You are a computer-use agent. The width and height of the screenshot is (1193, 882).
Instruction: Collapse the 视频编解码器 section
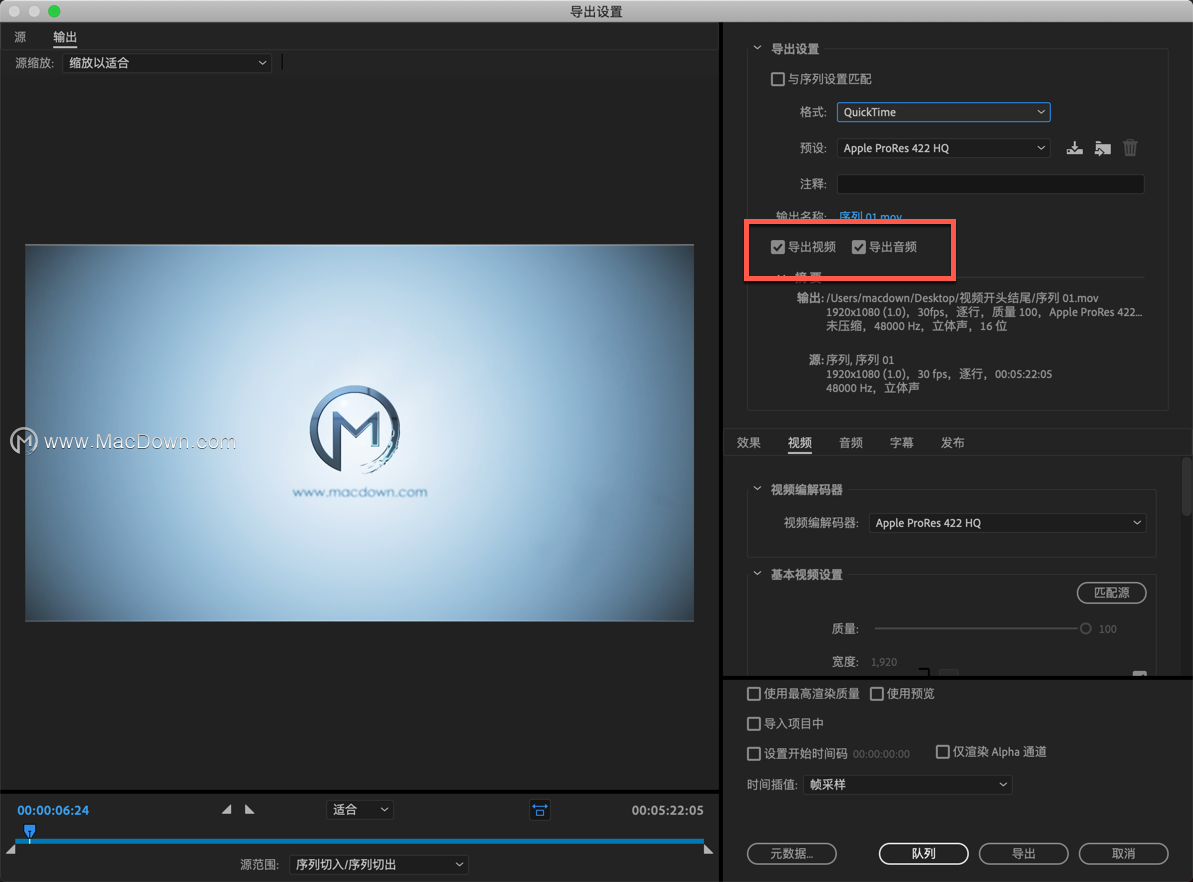(x=757, y=489)
